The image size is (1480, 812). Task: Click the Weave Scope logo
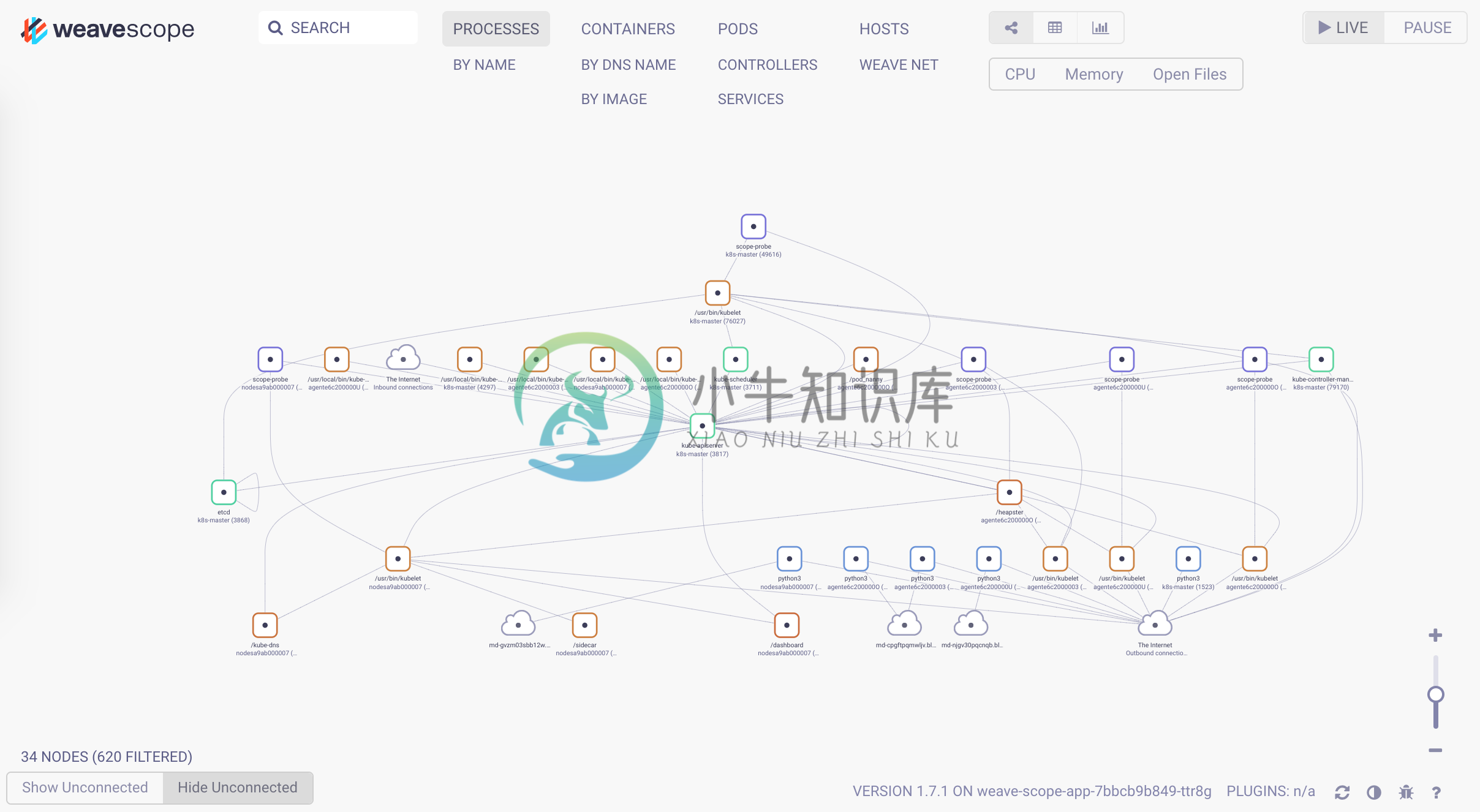pos(108,29)
